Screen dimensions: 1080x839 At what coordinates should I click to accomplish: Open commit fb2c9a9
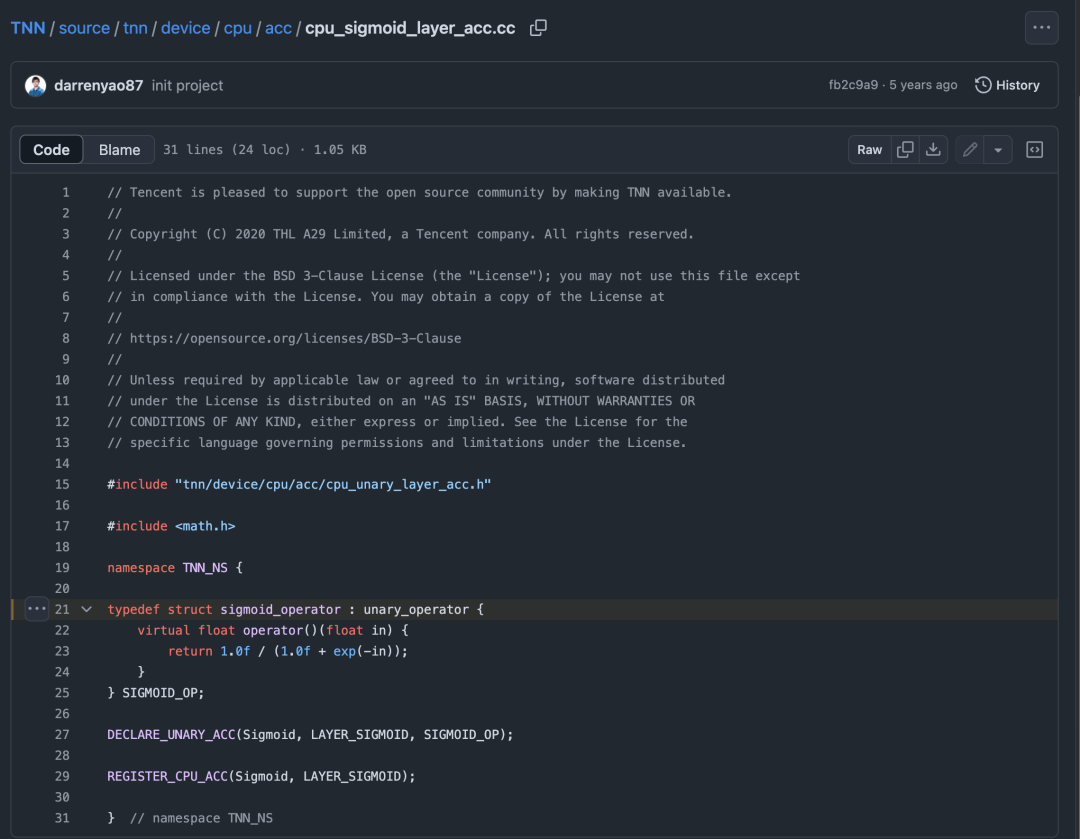click(x=853, y=85)
